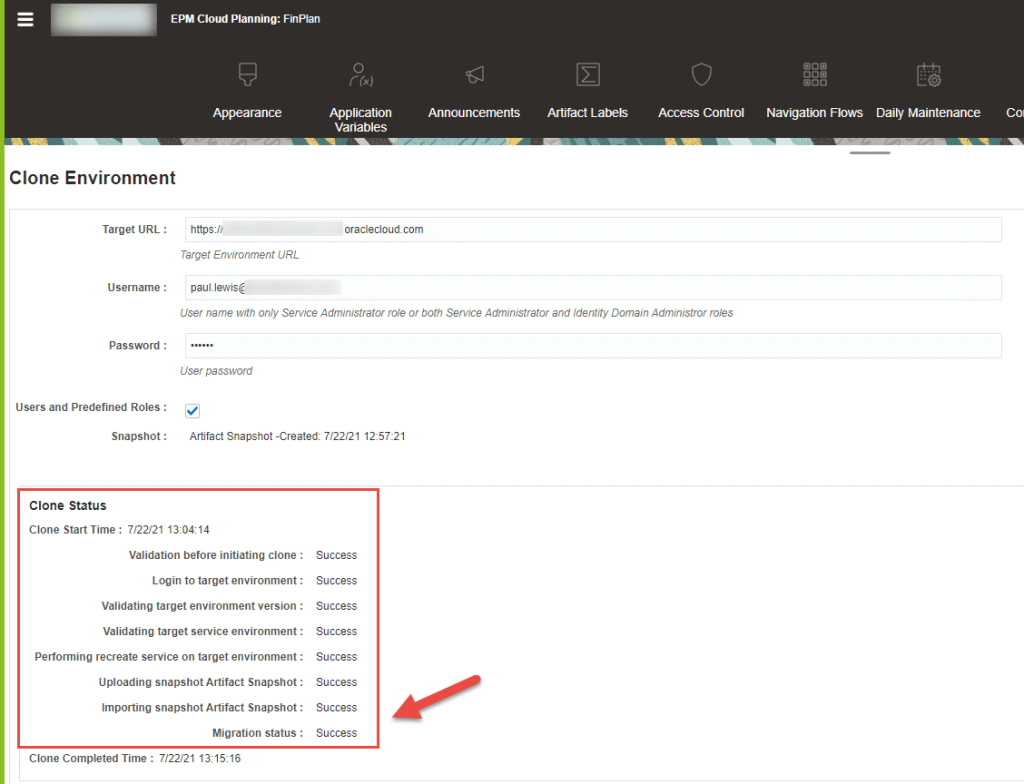Click the Daily Maintenance text label
The width and height of the screenshot is (1024, 784).
[x=928, y=113]
